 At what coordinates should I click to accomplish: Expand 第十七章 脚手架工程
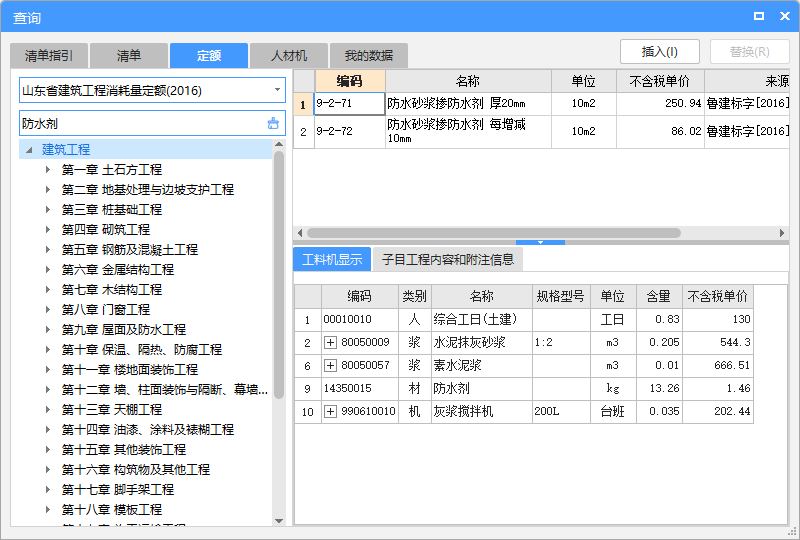(47, 489)
